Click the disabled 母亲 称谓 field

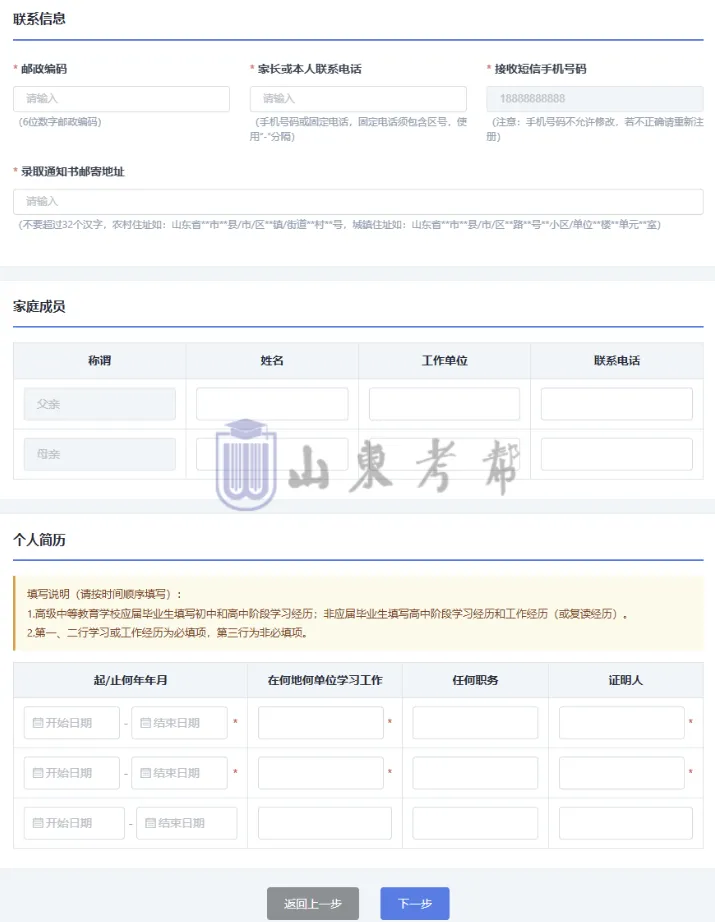99,454
